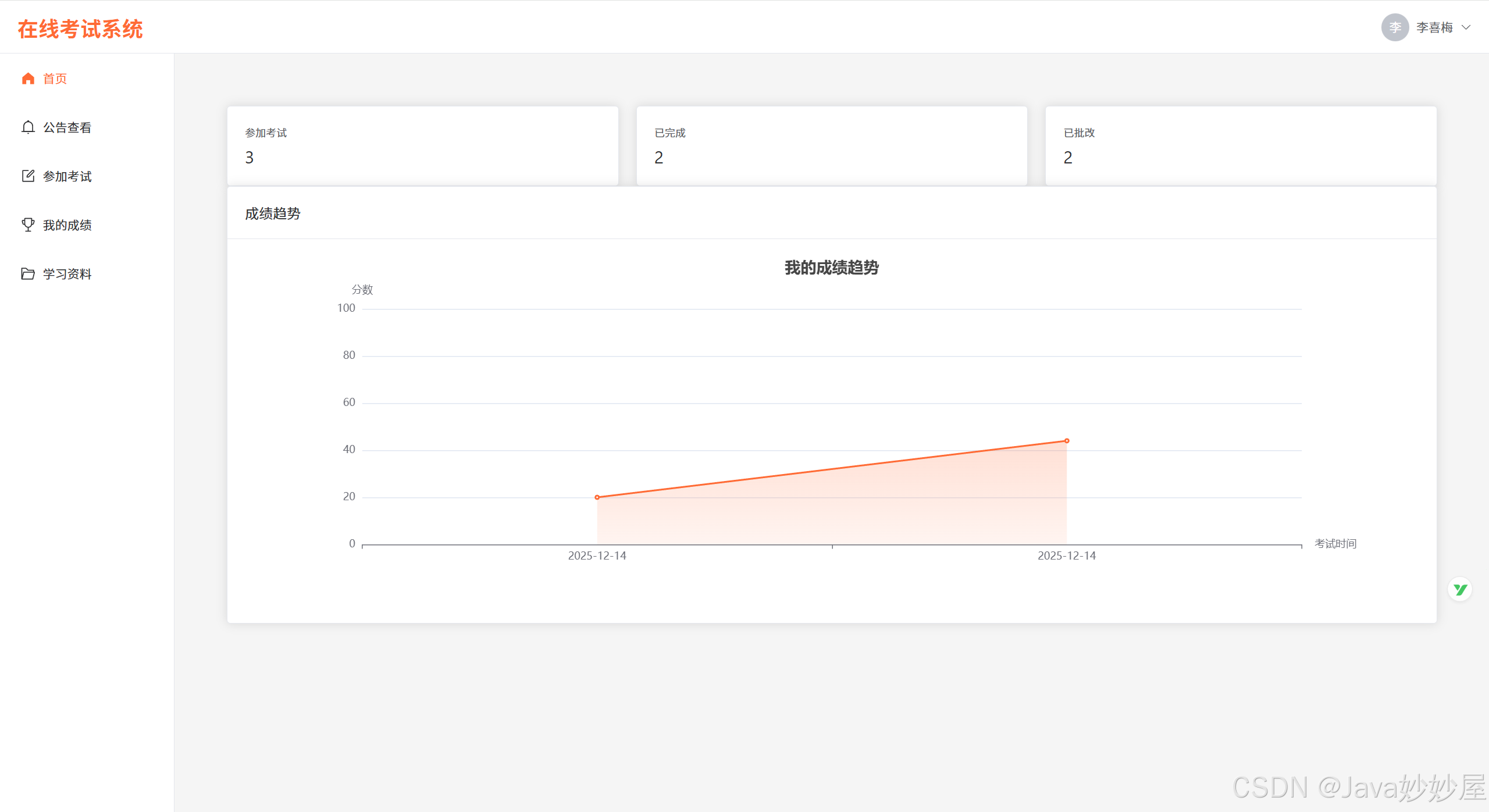Click the bell icon for announcements
The image size is (1489, 812).
click(x=28, y=127)
